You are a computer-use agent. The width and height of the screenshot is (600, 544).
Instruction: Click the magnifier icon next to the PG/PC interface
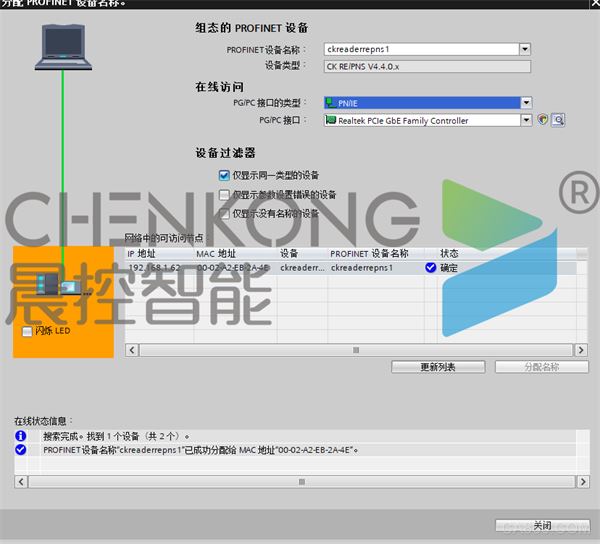coord(558,120)
